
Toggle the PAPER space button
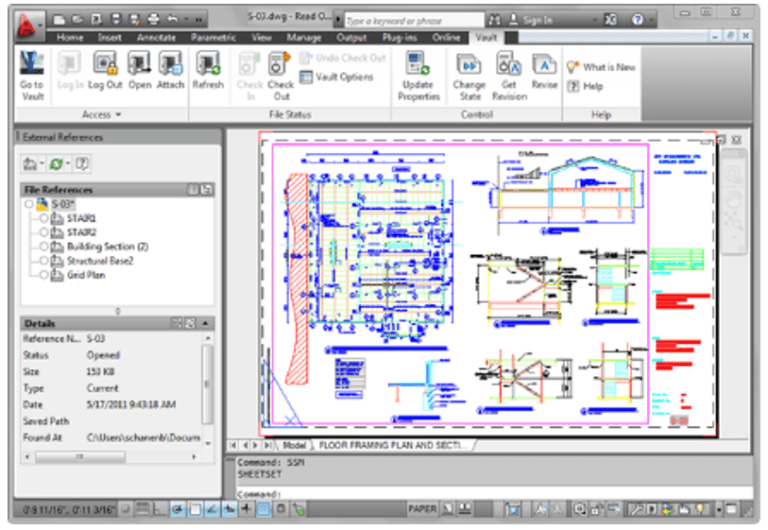(422, 509)
